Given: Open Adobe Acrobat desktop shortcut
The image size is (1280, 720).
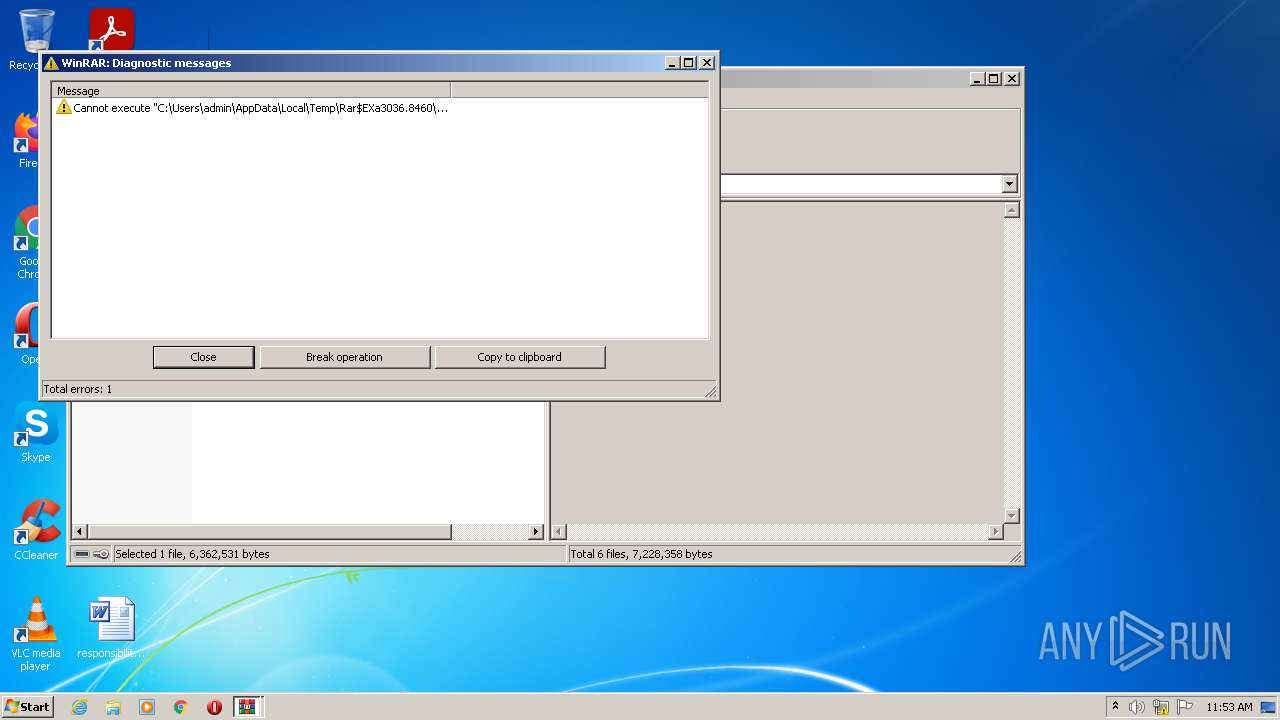Looking at the screenshot, I should pyautogui.click(x=111, y=30).
